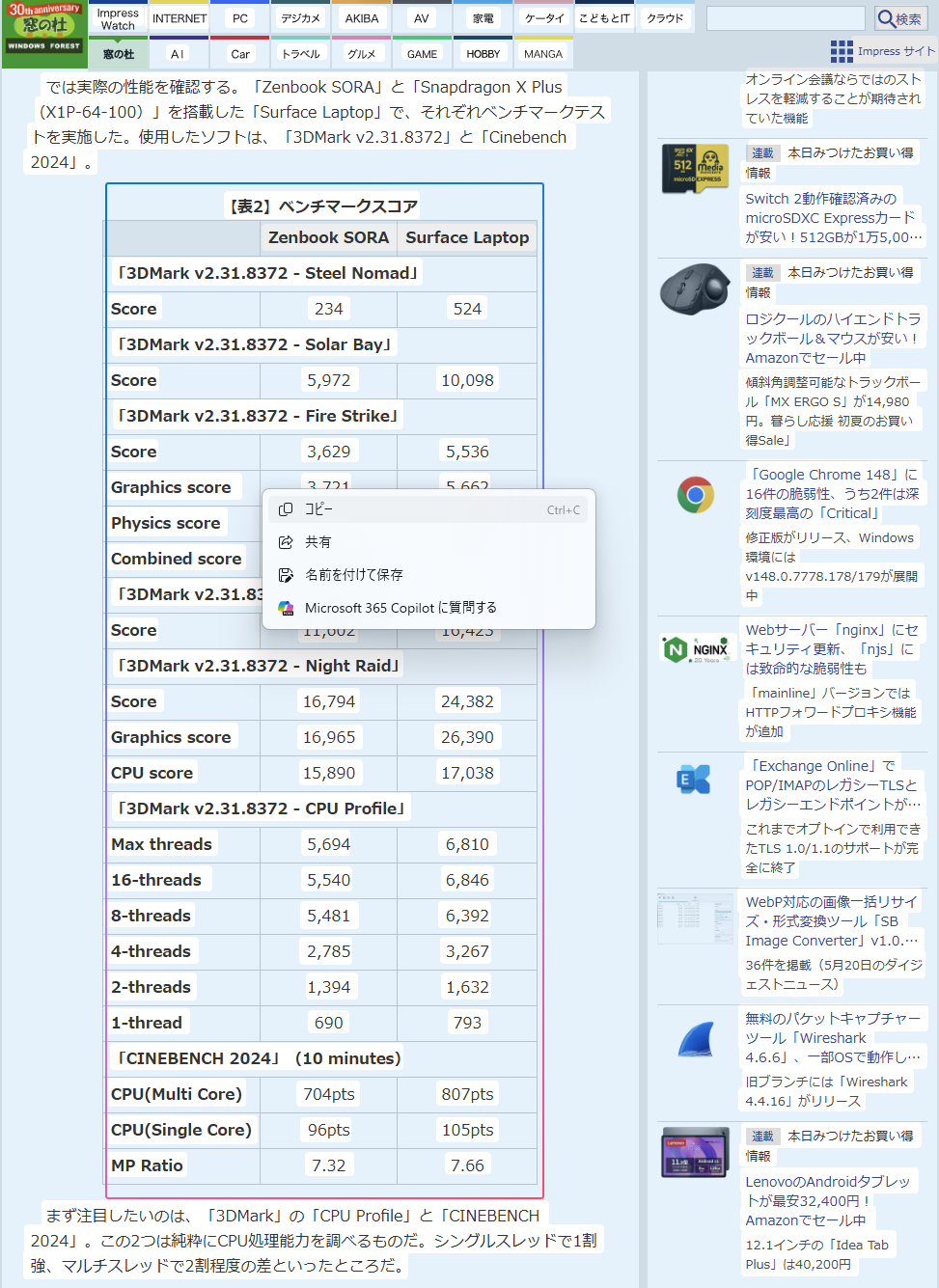Open the ロジクール trackball sale article
Screen dimensions: 939x1288
point(834,338)
